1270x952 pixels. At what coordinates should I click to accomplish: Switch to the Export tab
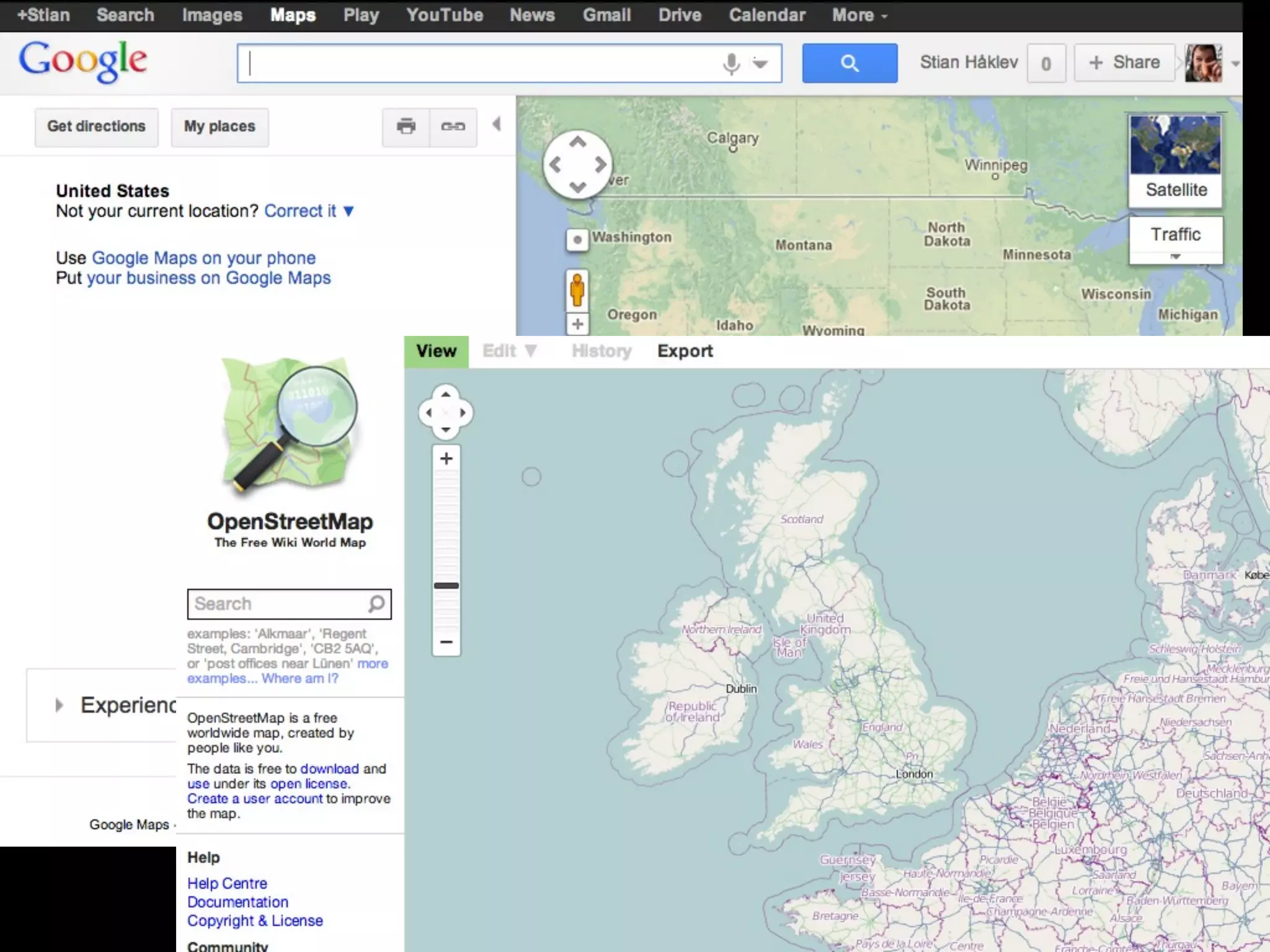(685, 351)
